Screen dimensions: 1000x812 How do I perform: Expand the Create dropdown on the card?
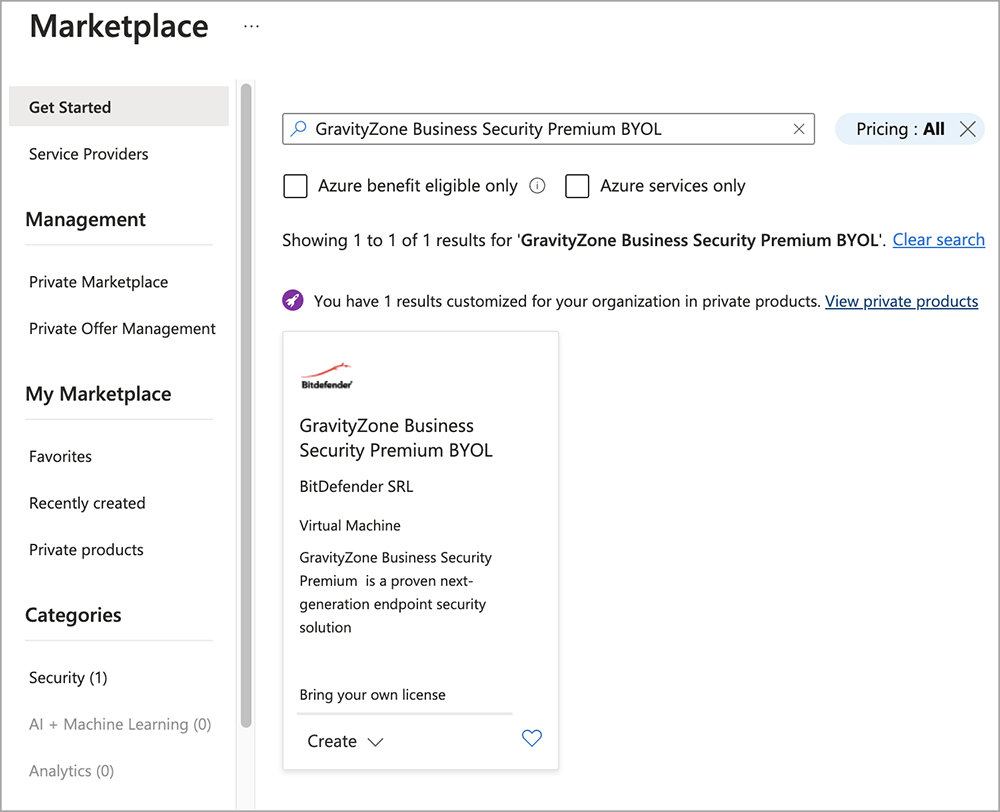click(x=345, y=741)
